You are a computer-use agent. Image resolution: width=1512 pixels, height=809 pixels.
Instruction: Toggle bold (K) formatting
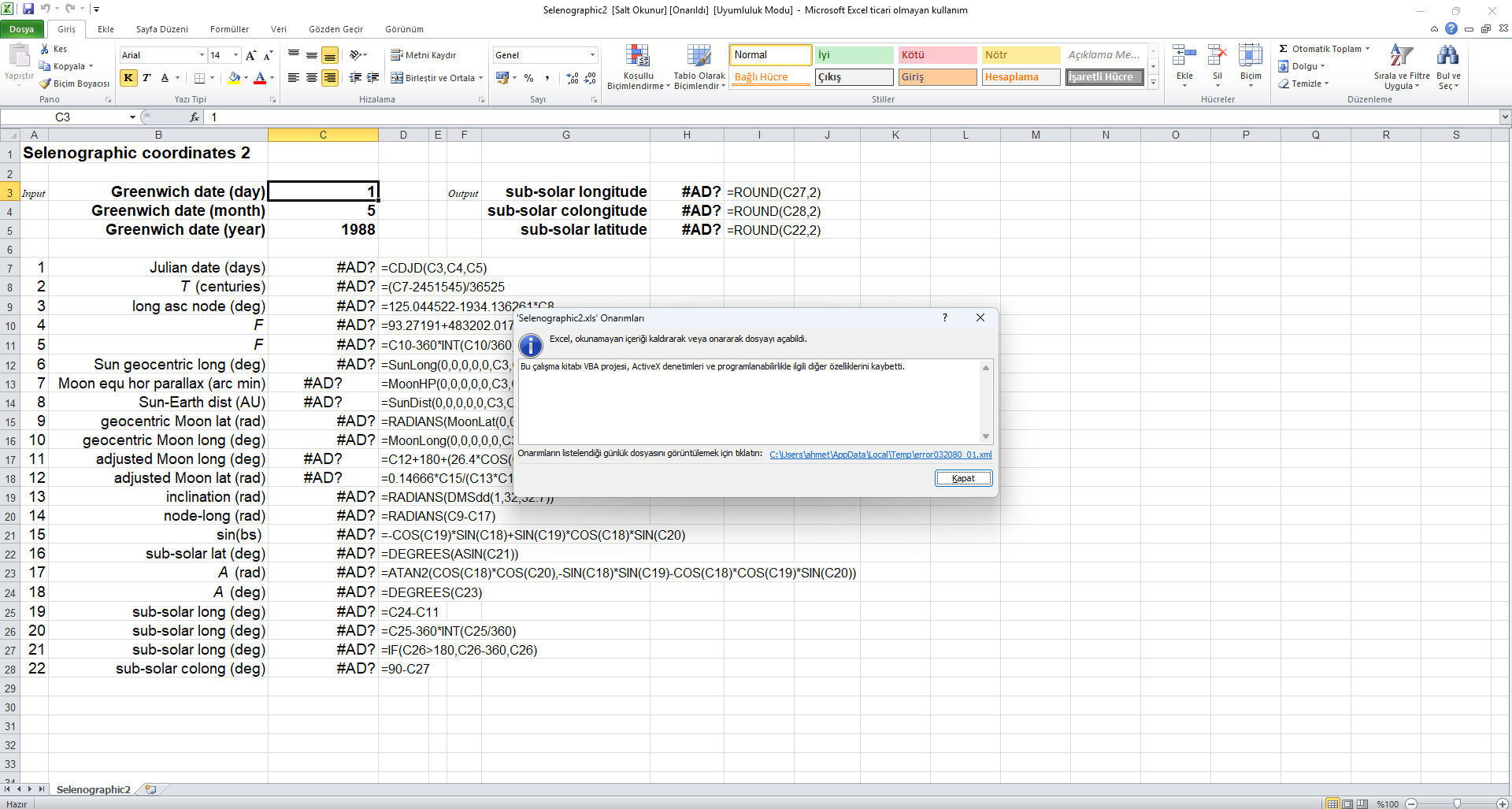pyautogui.click(x=128, y=78)
